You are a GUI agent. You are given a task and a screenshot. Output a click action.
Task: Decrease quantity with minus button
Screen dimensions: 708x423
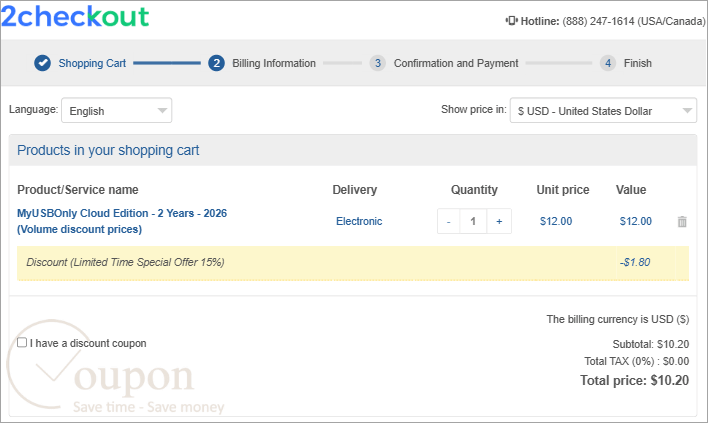pyautogui.click(x=448, y=221)
